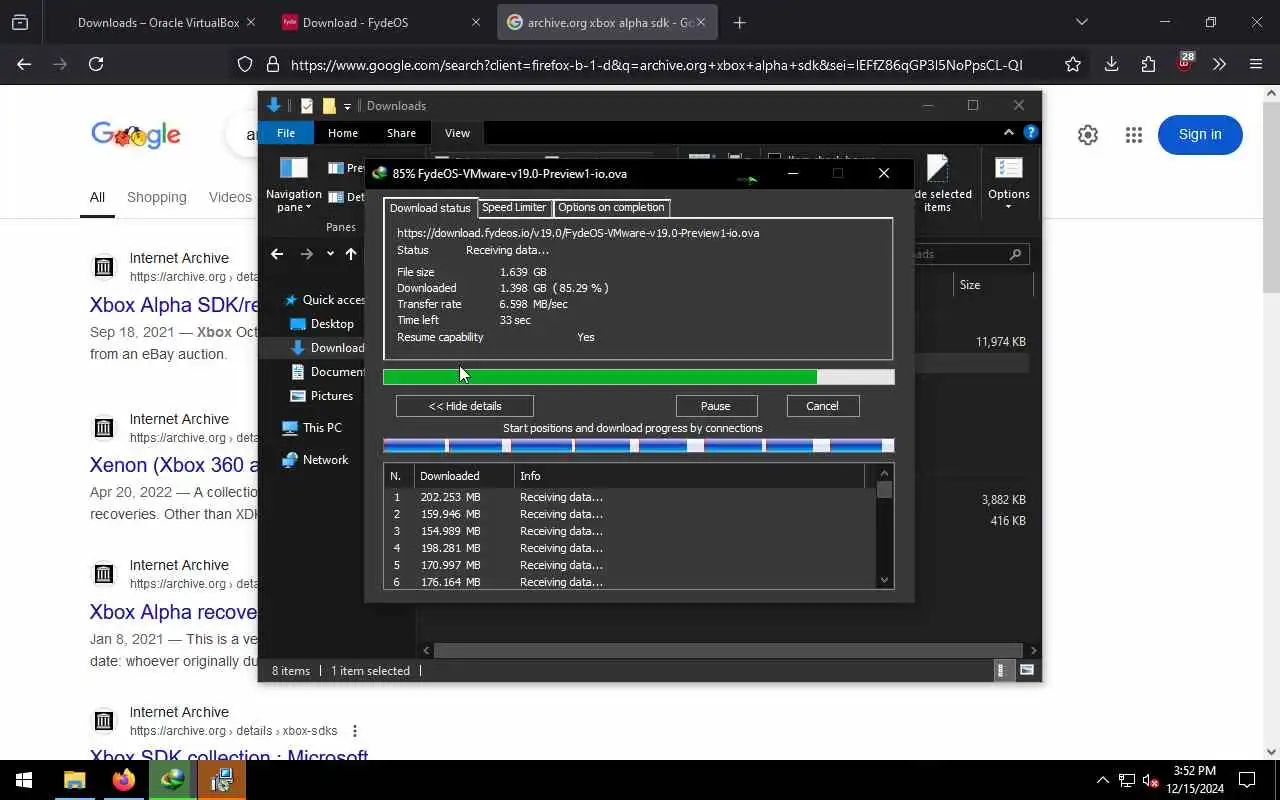Click download dialog title bar app icon
The width and height of the screenshot is (1280, 800).
pyautogui.click(x=380, y=173)
